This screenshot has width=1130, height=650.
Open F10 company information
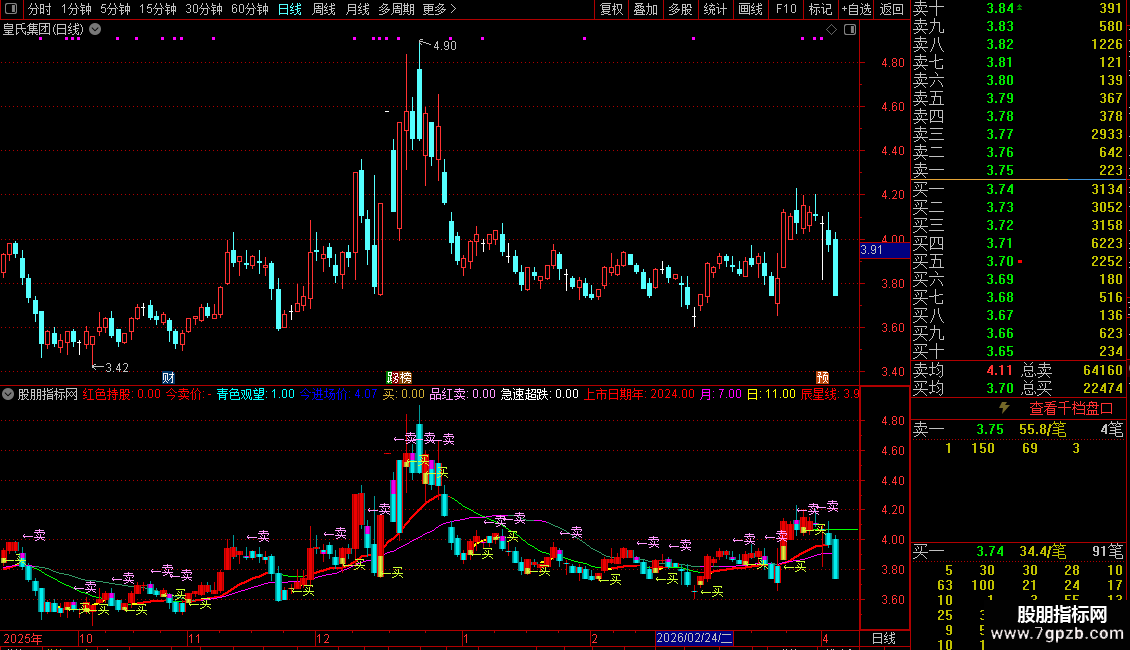(786, 9)
